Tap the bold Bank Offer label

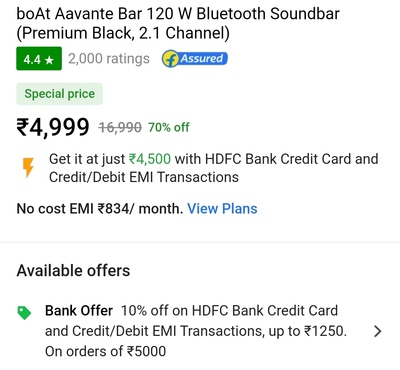(x=79, y=311)
